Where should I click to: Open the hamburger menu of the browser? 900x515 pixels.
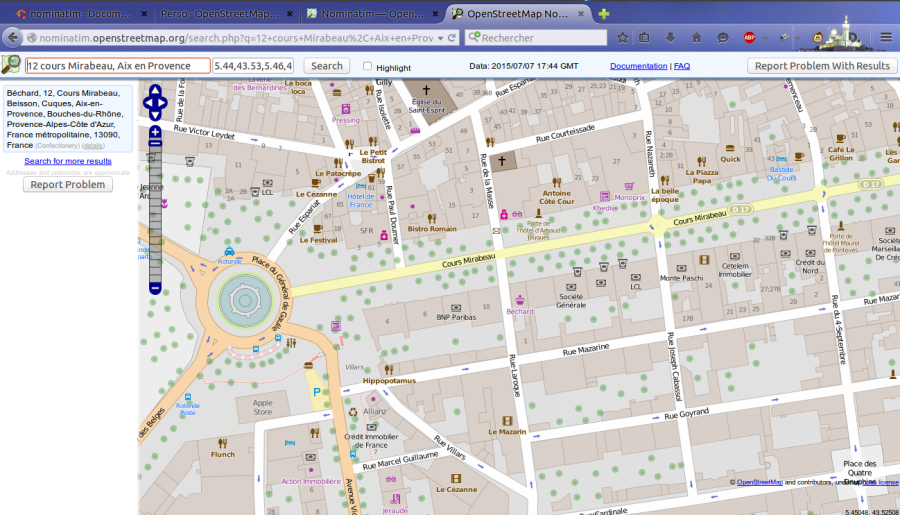(886, 38)
